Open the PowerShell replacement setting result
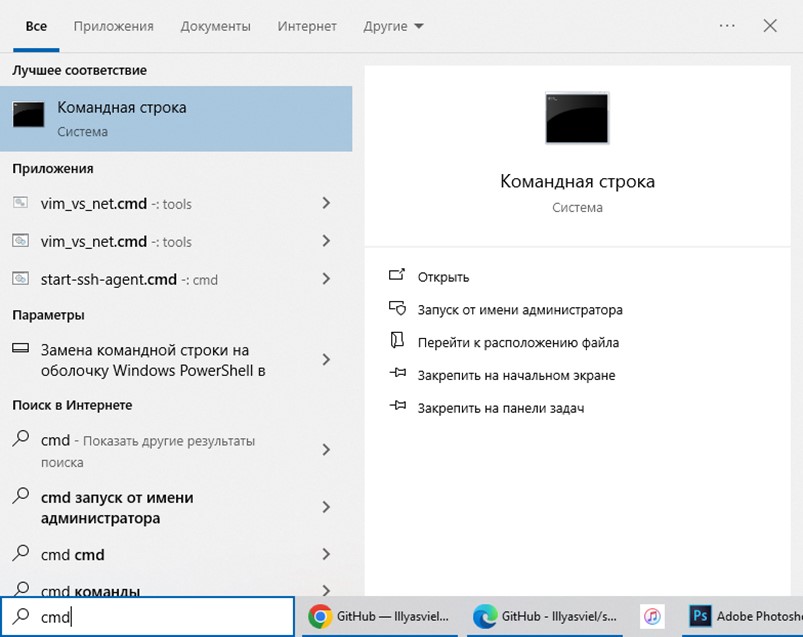This screenshot has height=637, width=803. tap(155, 360)
